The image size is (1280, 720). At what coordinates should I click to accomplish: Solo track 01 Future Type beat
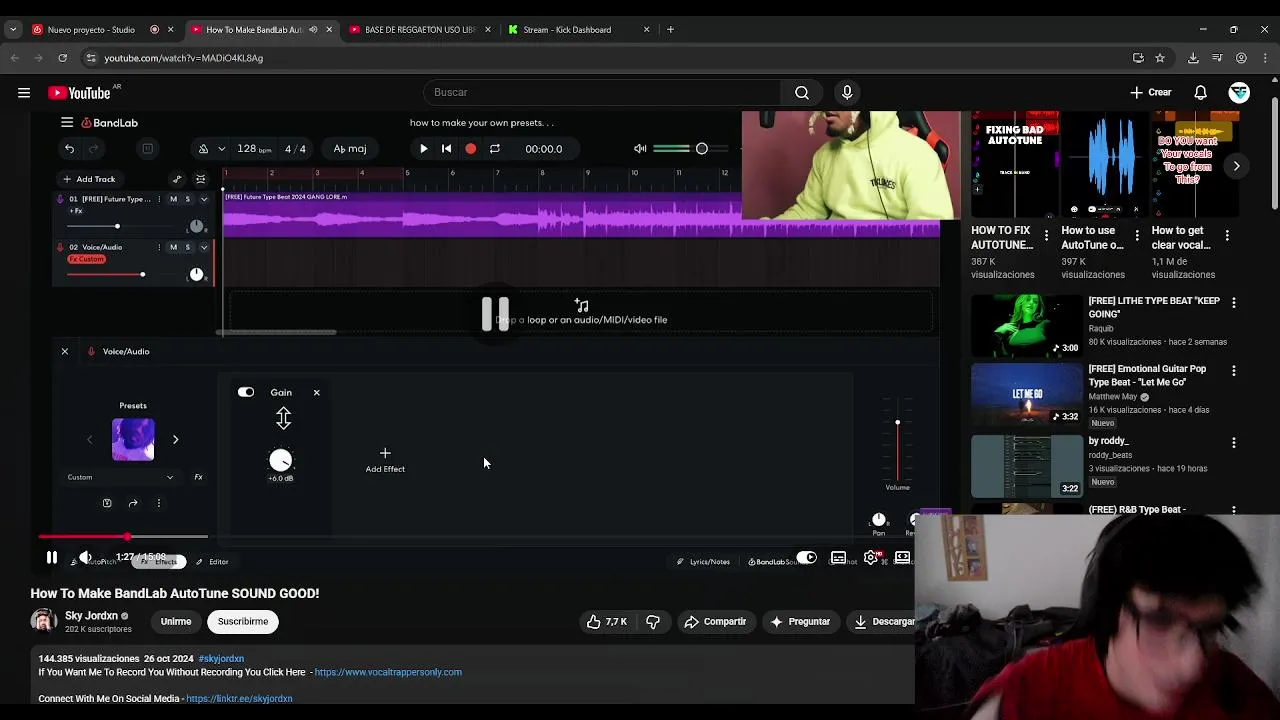coord(187,199)
